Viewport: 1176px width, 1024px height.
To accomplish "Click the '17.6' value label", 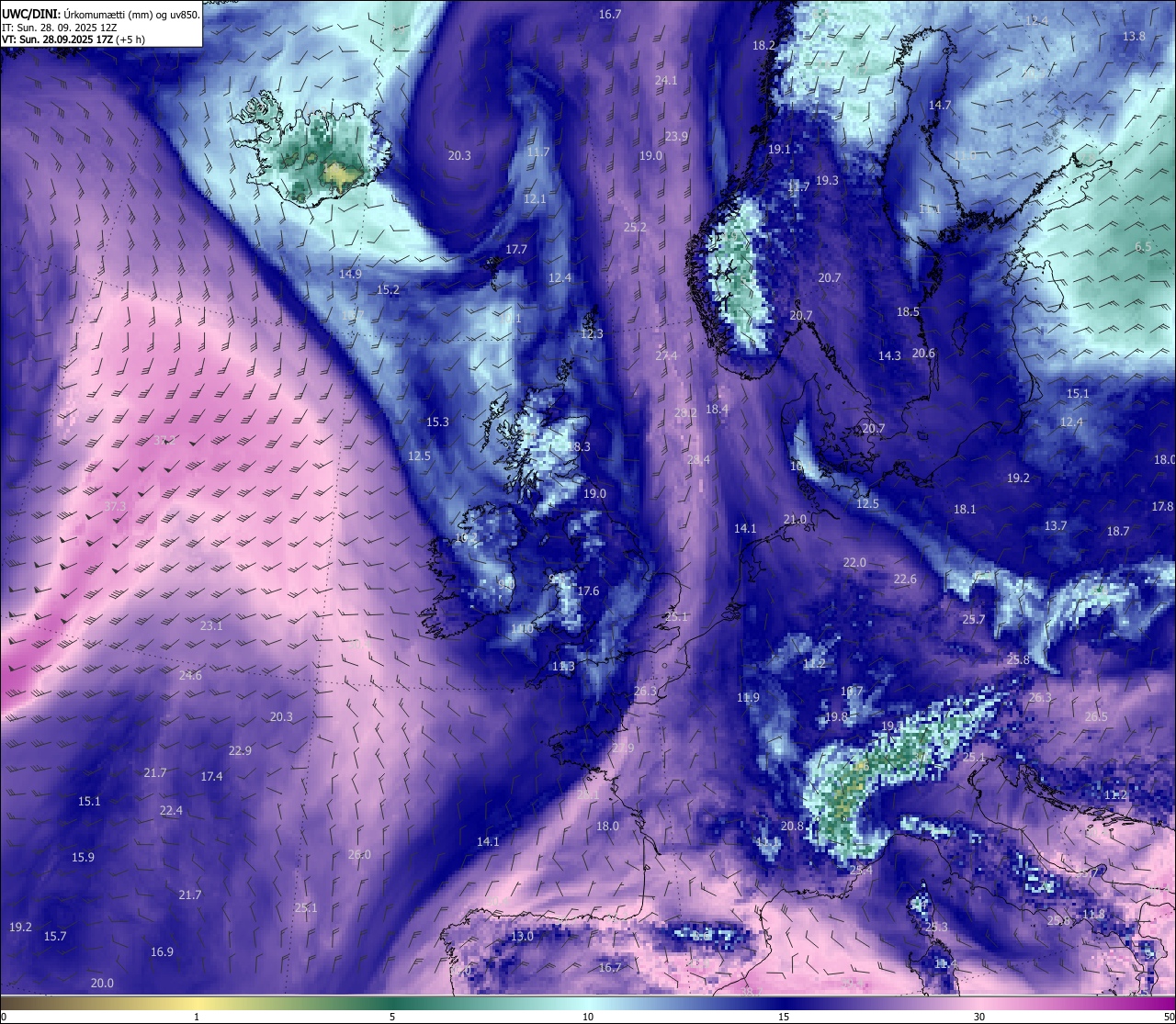I will [588, 591].
